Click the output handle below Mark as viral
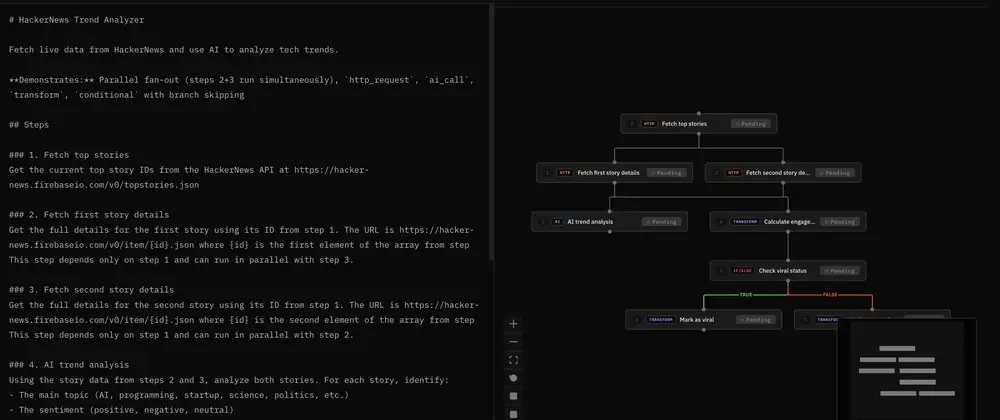 click(703, 329)
